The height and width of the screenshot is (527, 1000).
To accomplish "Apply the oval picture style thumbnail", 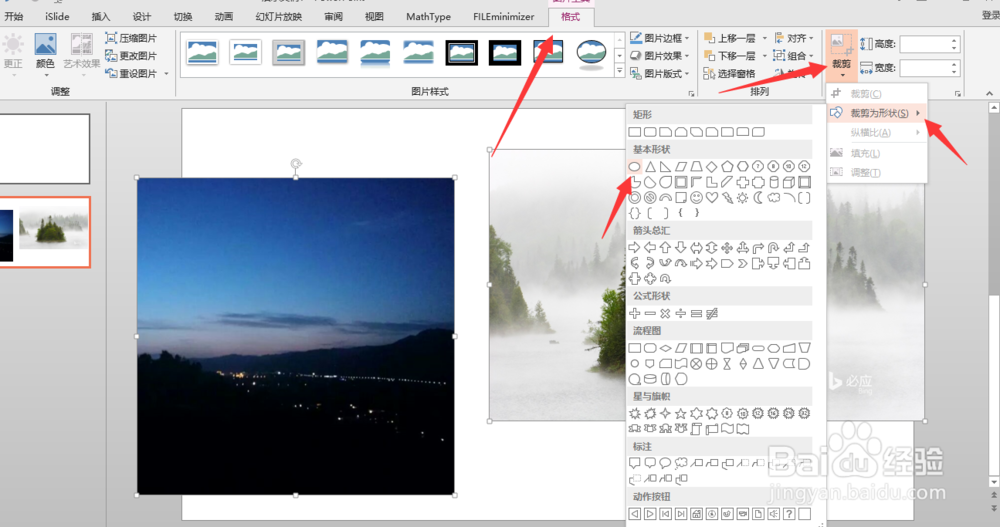I will (x=591, y=53).
